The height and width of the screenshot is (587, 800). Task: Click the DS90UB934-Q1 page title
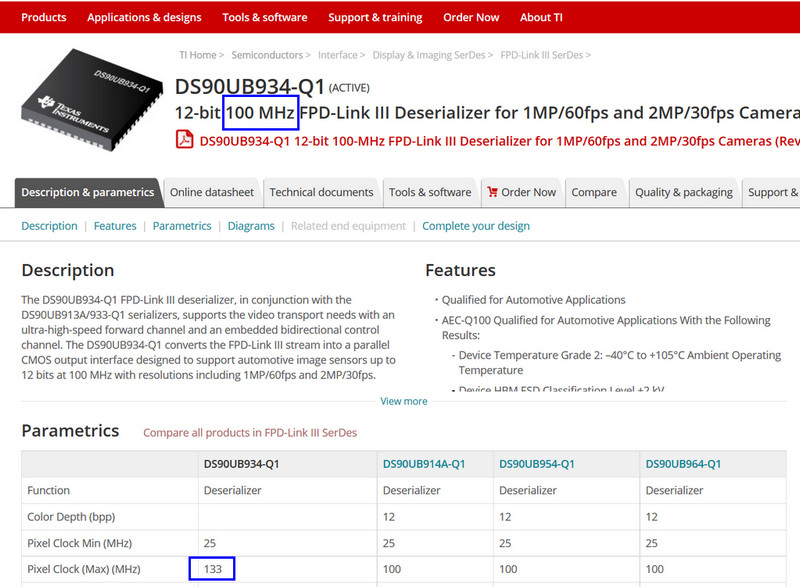(x=249, y=87)
